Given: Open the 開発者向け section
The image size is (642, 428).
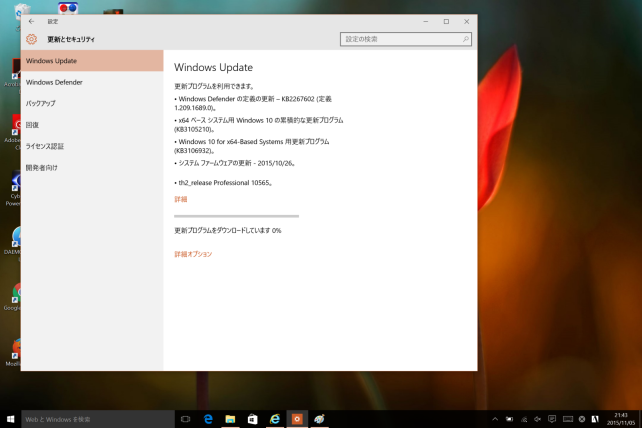Looking at the screenshot, I should pos(92,168).
